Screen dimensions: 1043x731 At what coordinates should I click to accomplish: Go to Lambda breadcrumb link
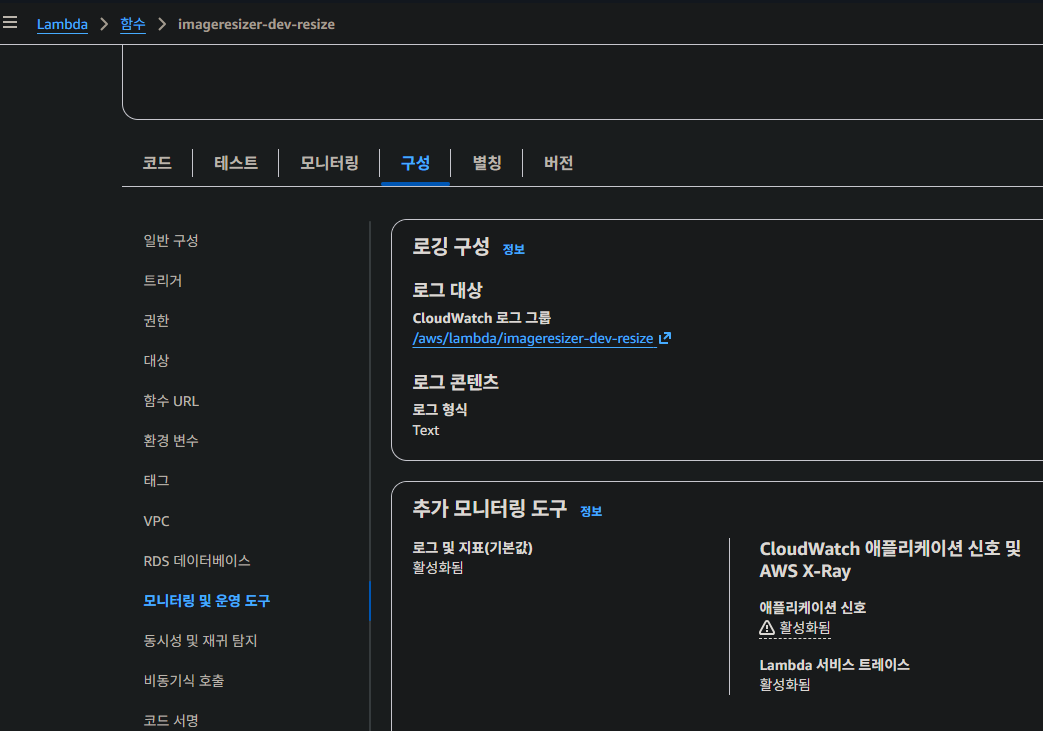(x=62, y=24)
